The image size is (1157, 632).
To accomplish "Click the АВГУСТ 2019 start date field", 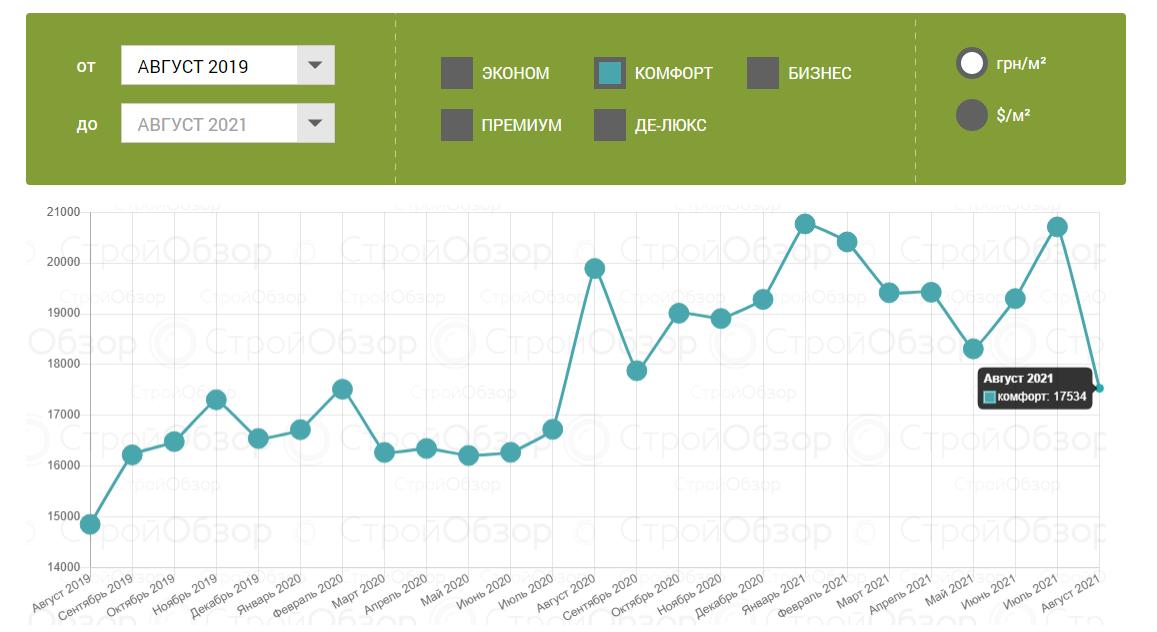I will point(210,66).
